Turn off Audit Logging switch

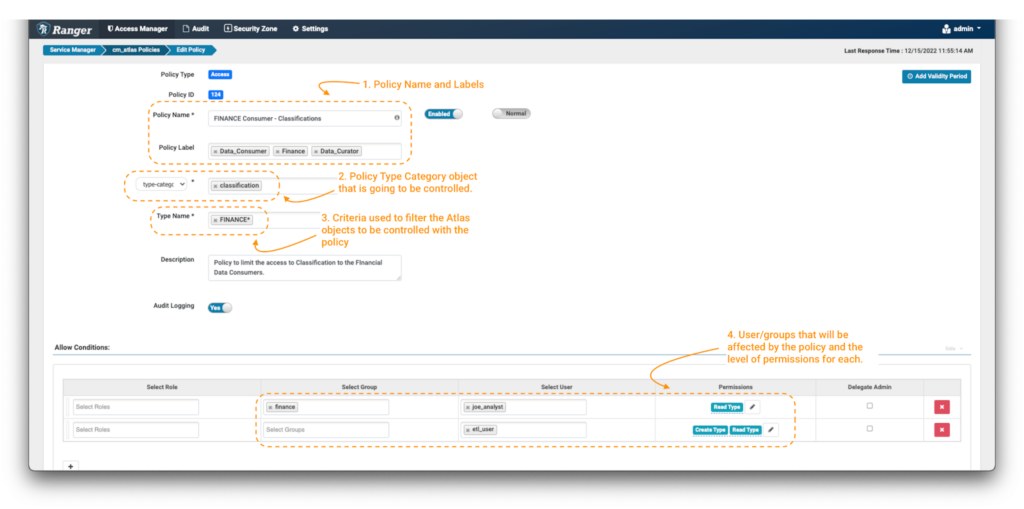click(x=219, y=307)
